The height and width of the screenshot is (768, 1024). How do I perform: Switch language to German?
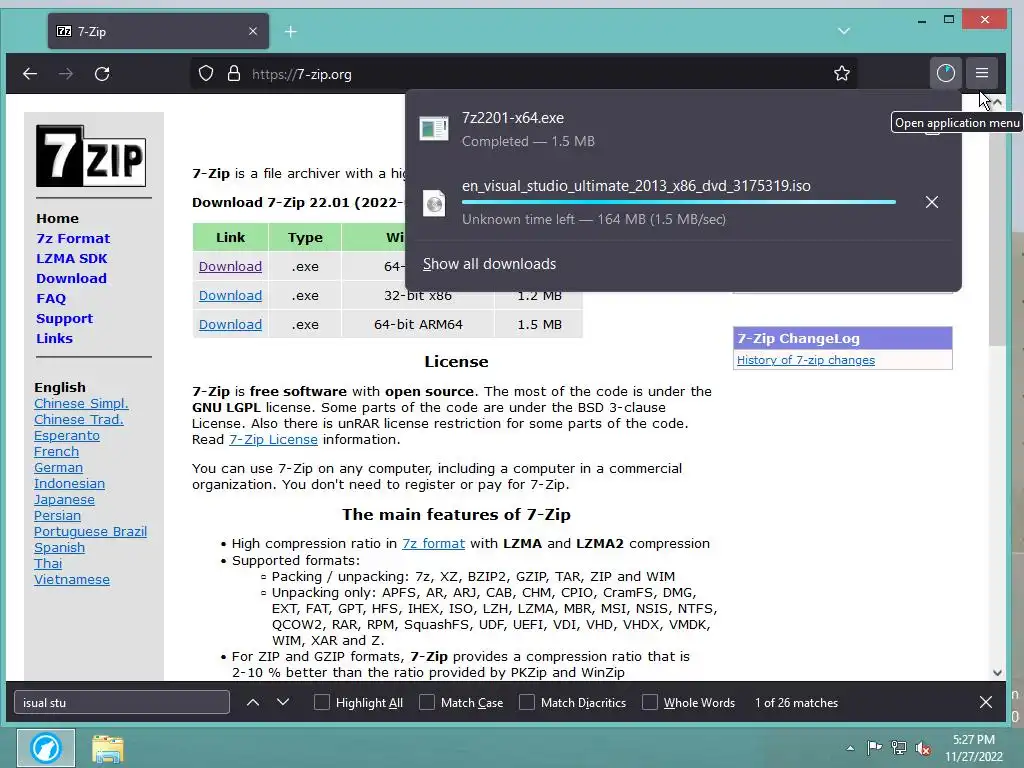click(59, 468)
